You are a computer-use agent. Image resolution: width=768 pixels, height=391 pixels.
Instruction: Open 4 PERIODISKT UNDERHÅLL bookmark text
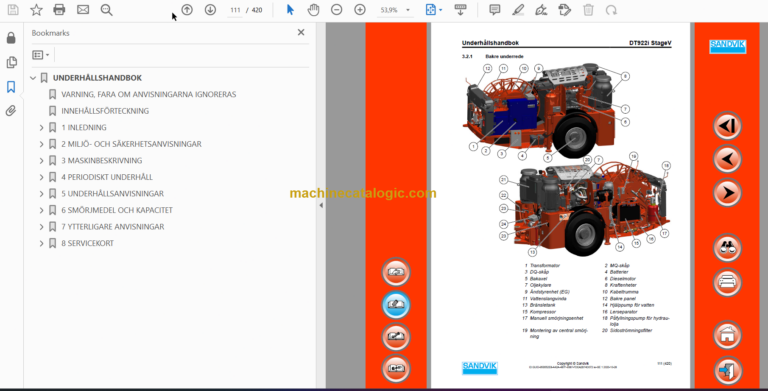click(107, 177)
